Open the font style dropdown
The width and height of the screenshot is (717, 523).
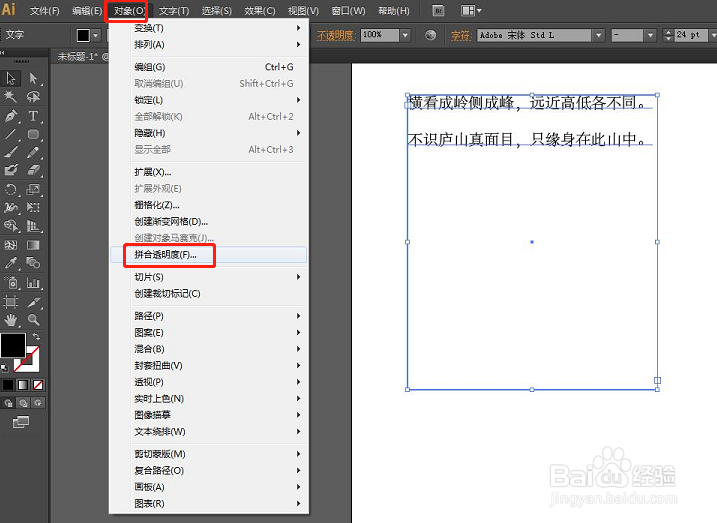650,35
